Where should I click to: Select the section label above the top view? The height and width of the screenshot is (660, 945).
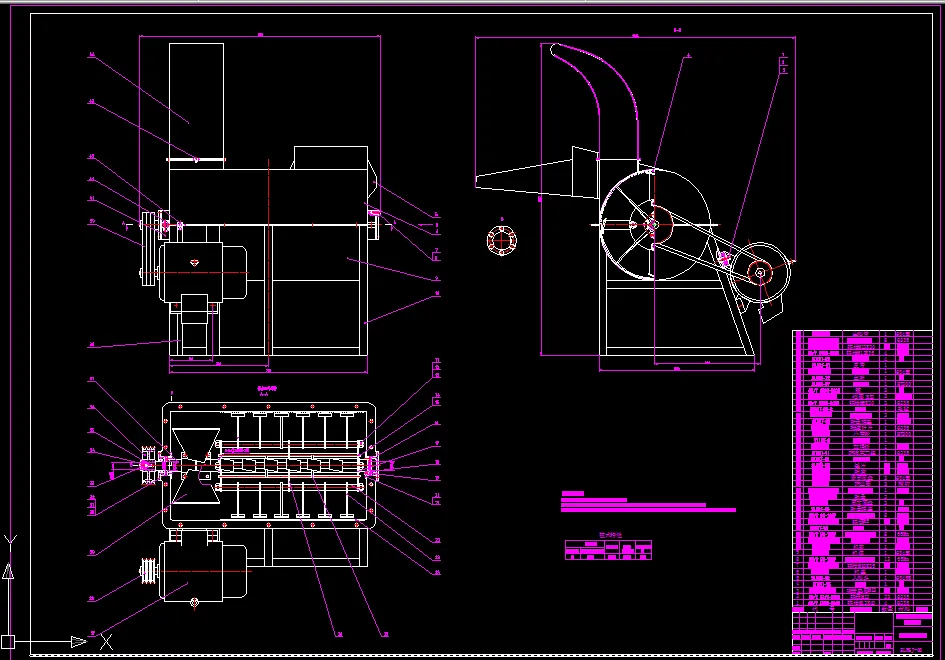click(x=266, y=391)
